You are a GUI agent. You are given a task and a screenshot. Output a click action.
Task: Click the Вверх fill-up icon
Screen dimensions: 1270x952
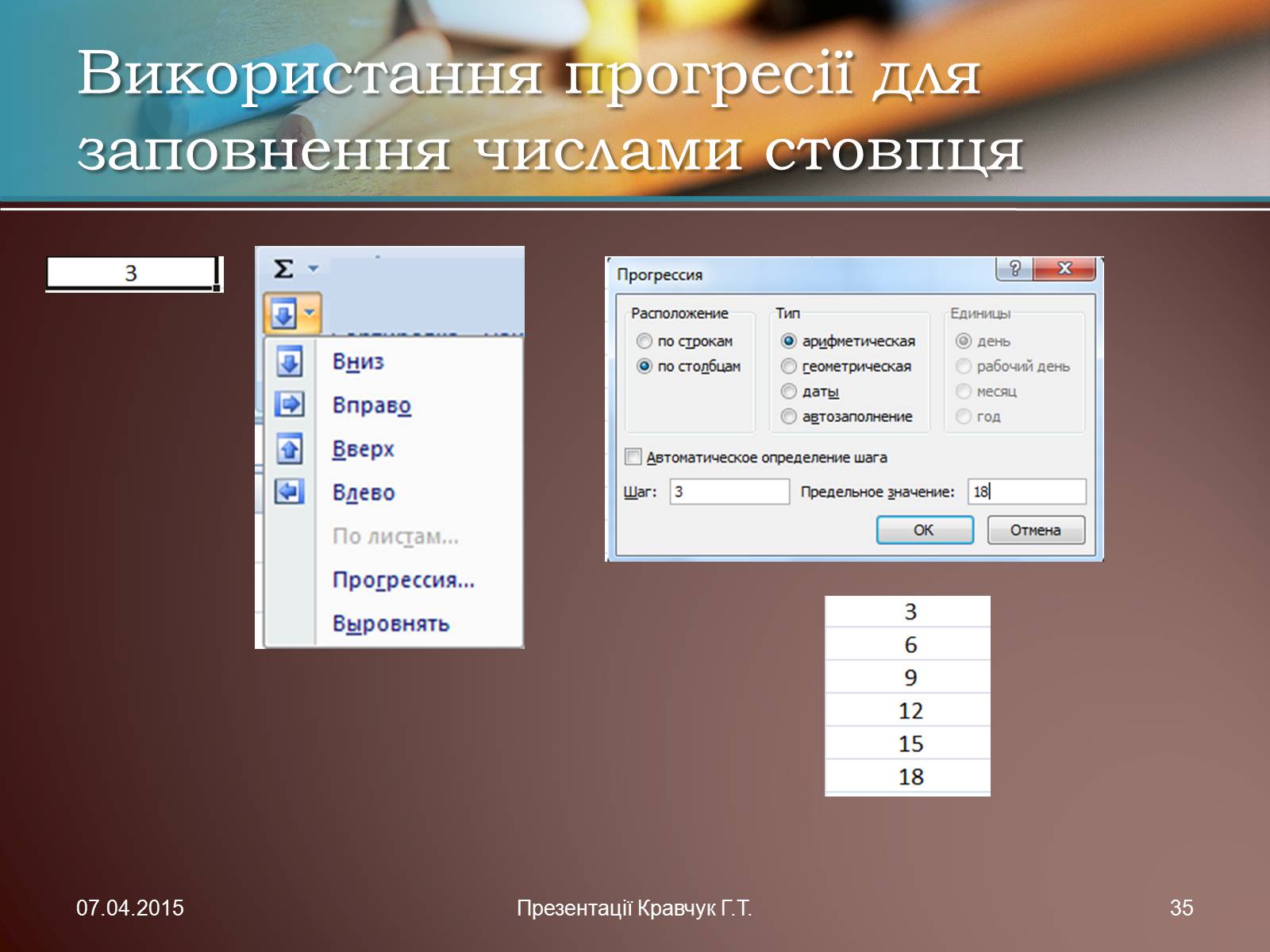point(289,449)
